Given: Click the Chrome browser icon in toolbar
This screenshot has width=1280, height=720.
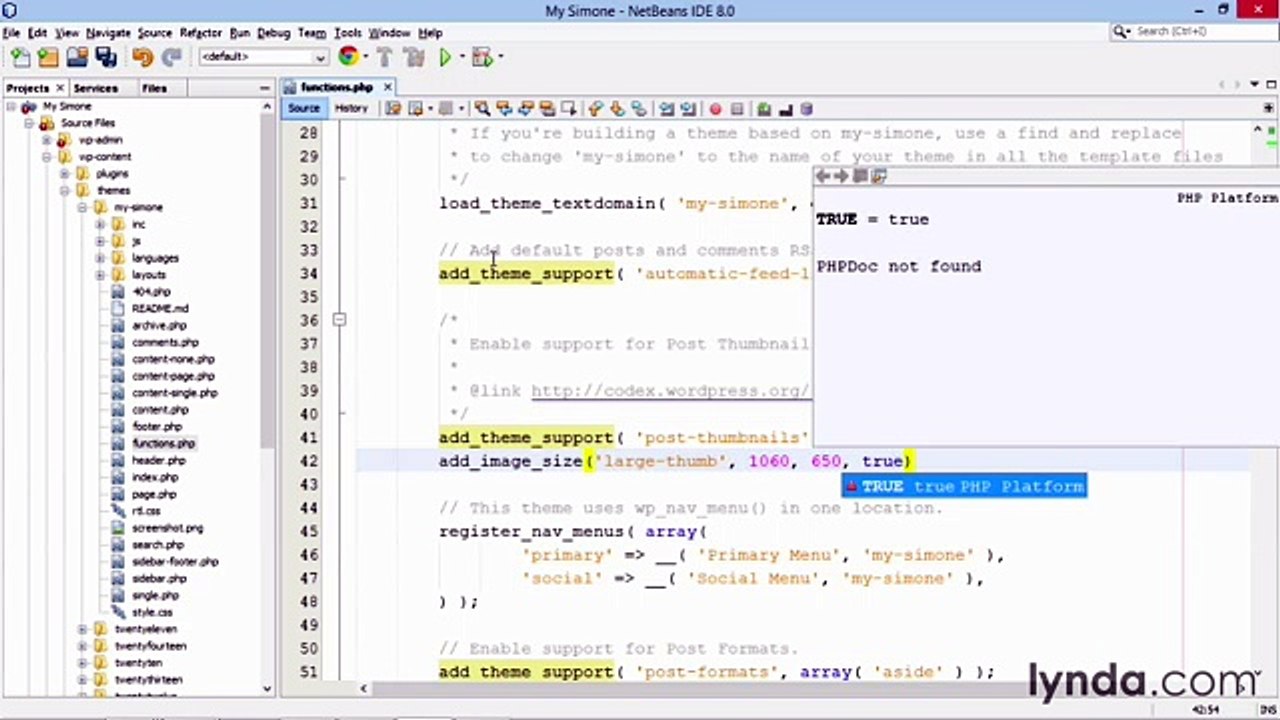Looking at the screenshot, I should click(348, 57).
